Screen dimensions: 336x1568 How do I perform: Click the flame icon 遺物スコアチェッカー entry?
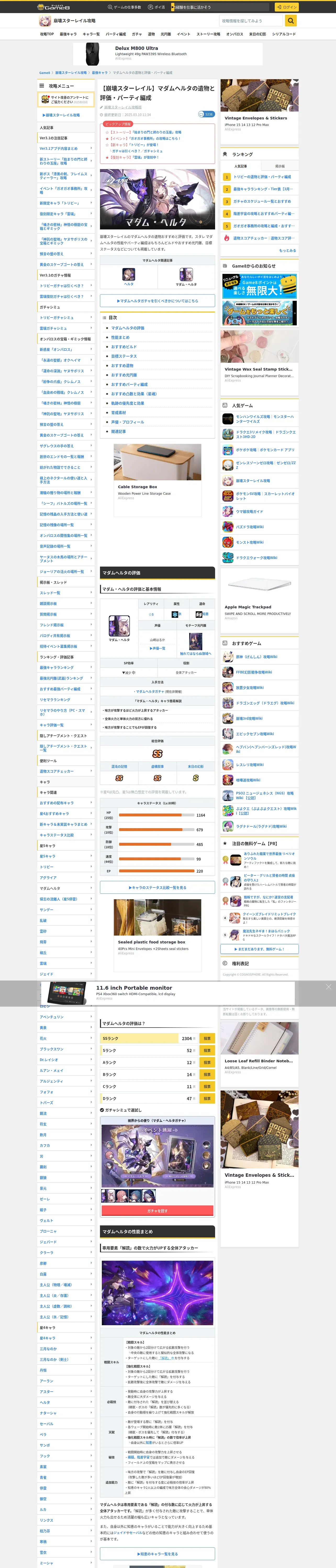click(226, 239)
